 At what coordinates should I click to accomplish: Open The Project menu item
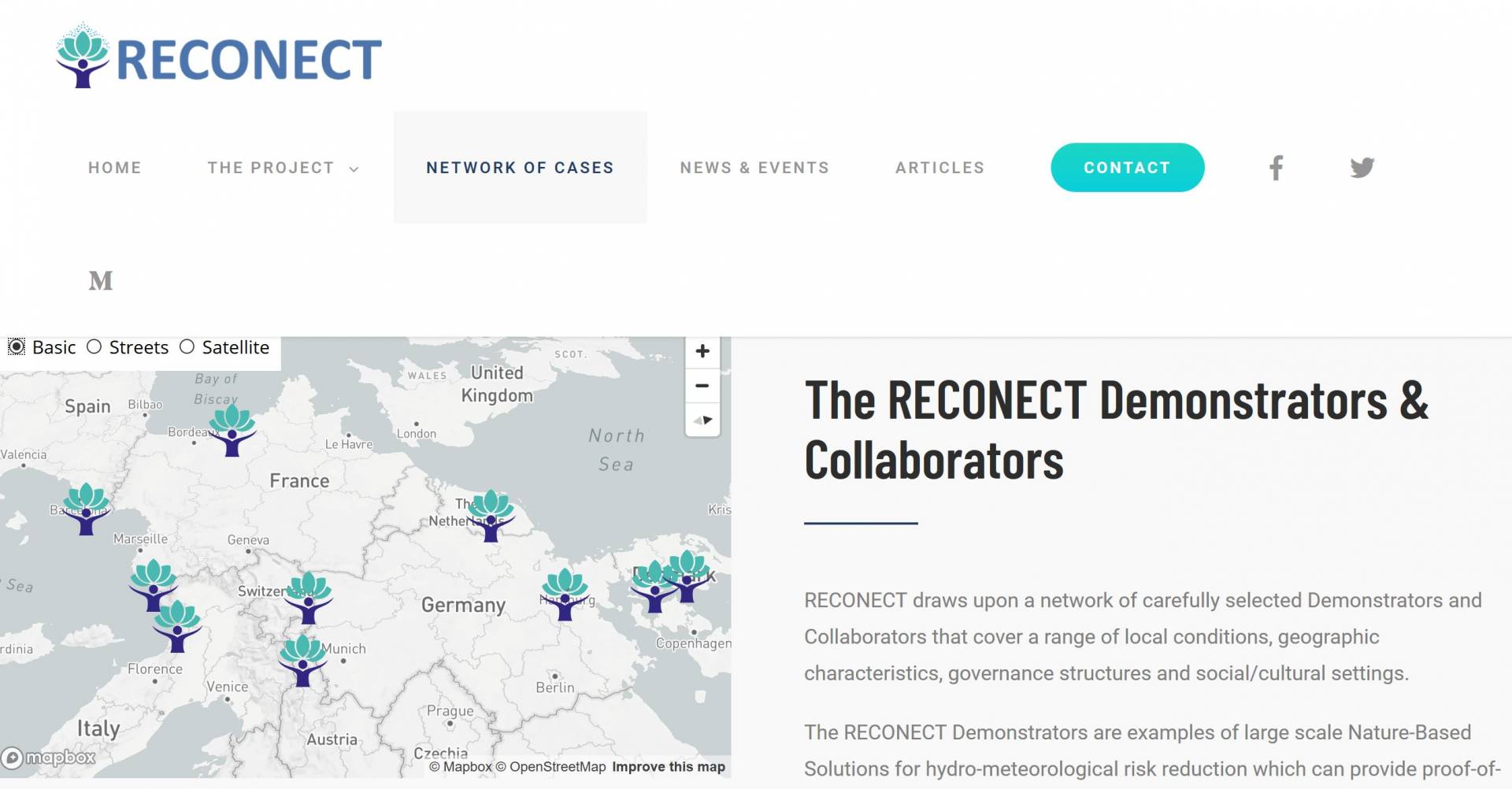pos(271,168)
